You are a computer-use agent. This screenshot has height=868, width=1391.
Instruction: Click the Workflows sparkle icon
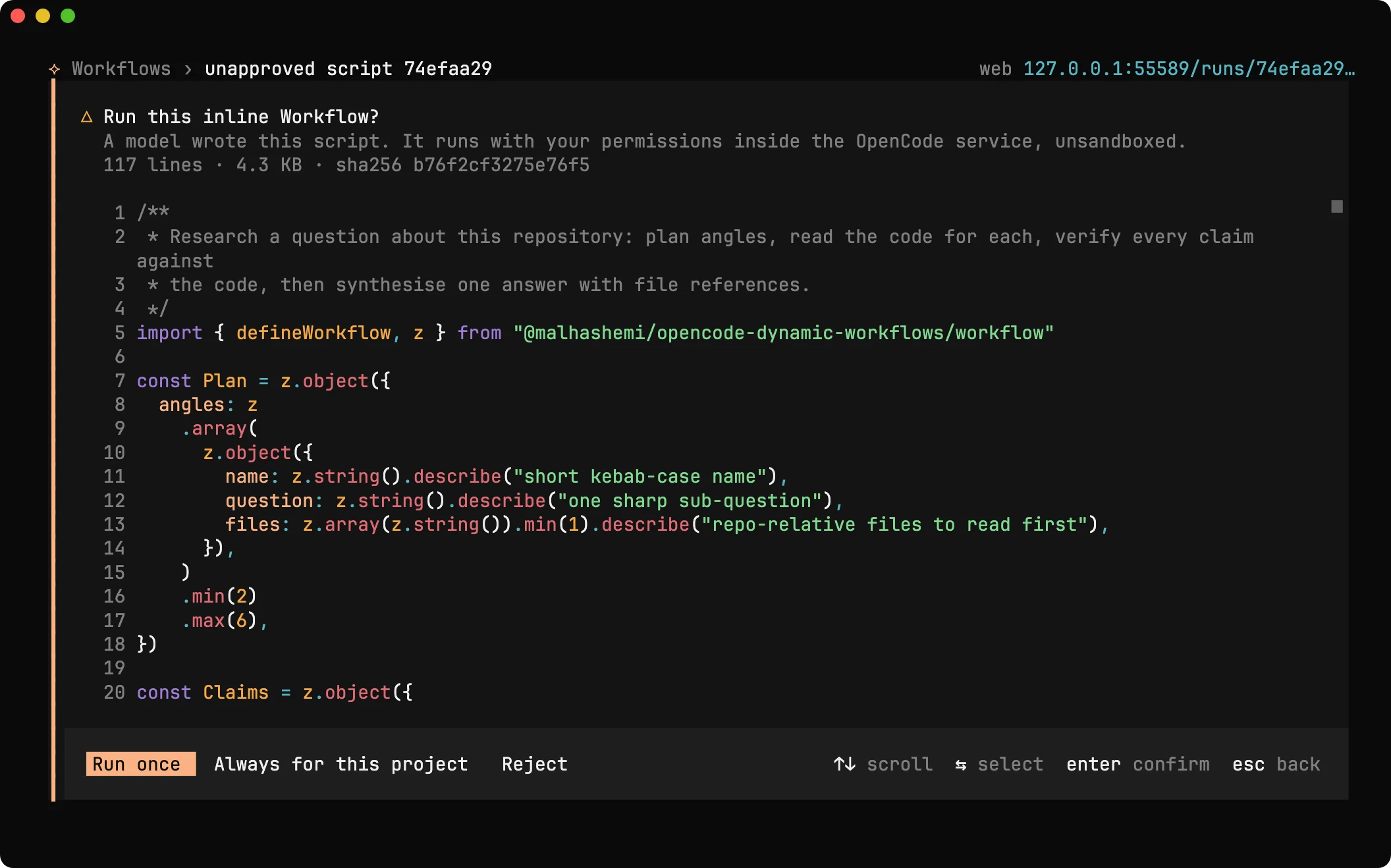(55, 69)
